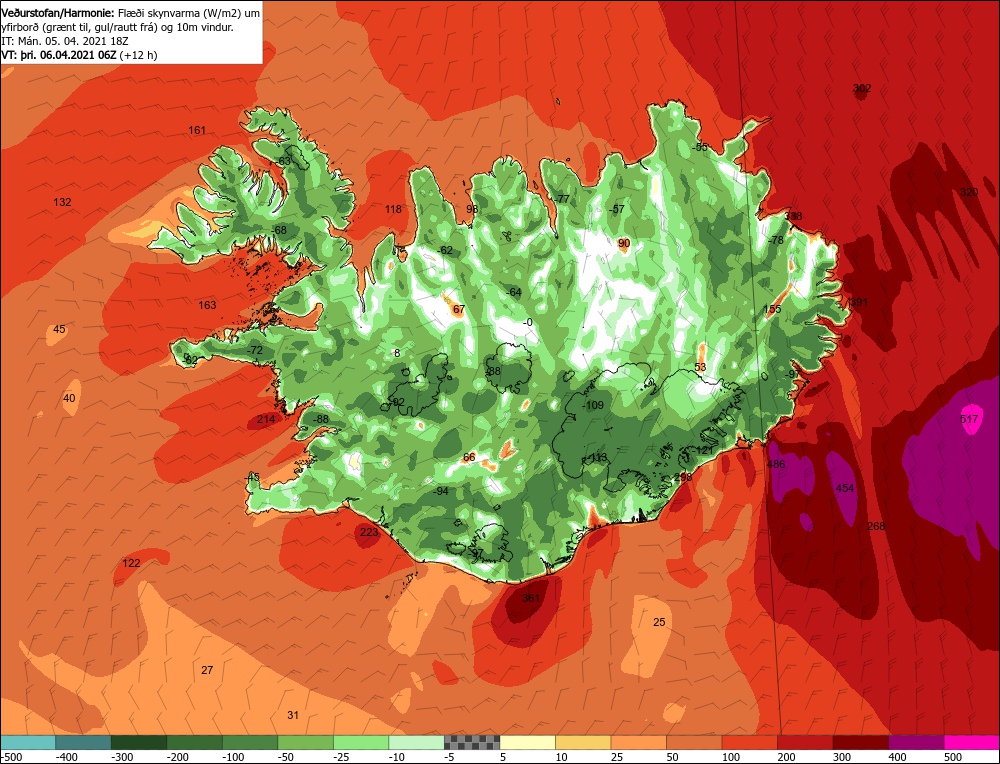The width and height of the screenshot is (1000, 764).
Task: Click the purple legend swatch above 400
Action: tap(916, 742)
